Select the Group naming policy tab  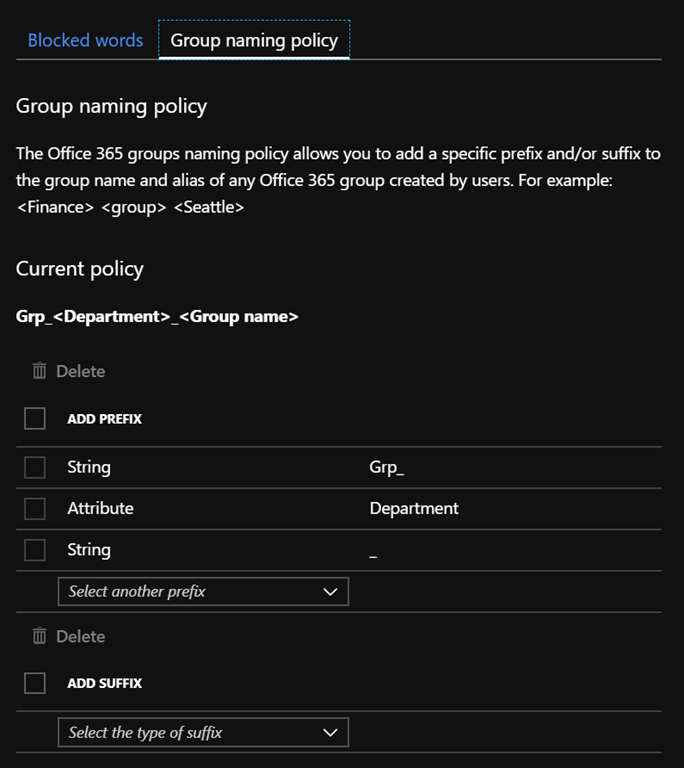tap(254, 41)
